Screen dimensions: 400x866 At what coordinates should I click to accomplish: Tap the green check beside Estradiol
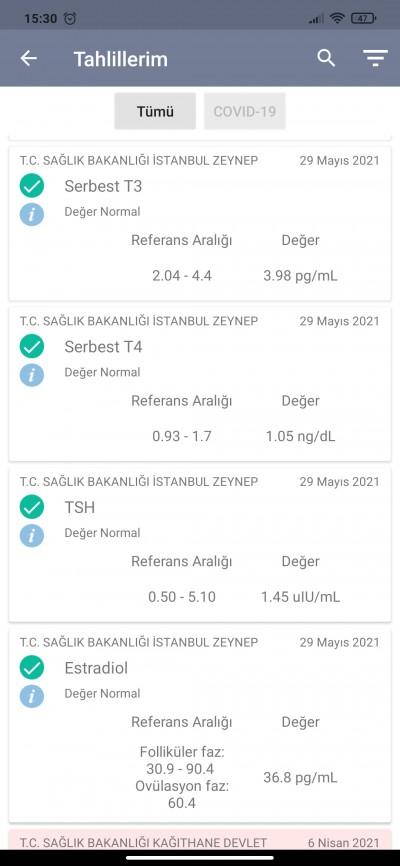click(x=32, y=668)
